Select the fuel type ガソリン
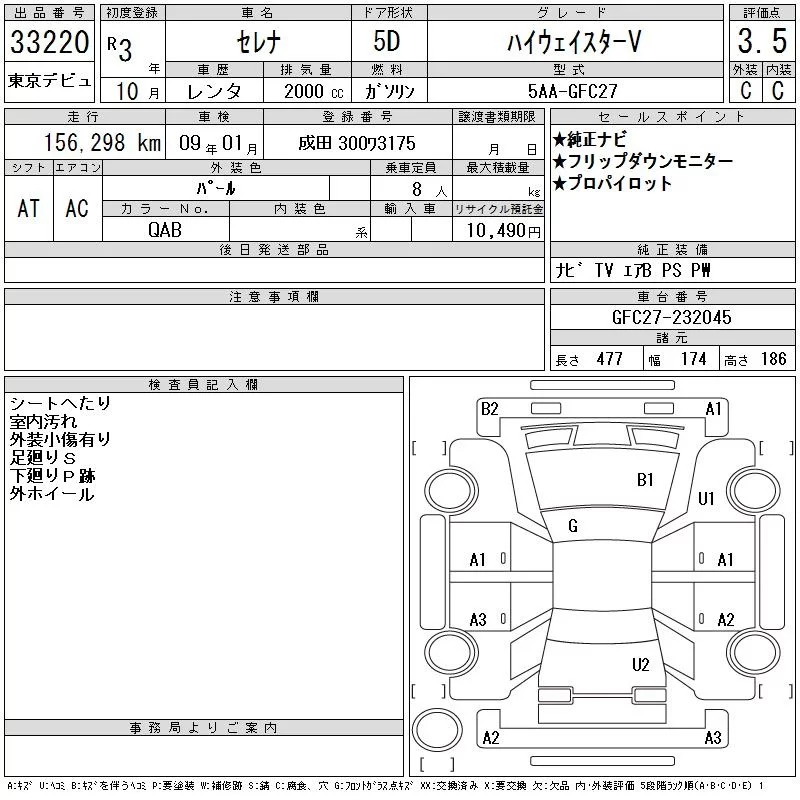The height and width of the screenshot is (800, 800). [389, 91]
